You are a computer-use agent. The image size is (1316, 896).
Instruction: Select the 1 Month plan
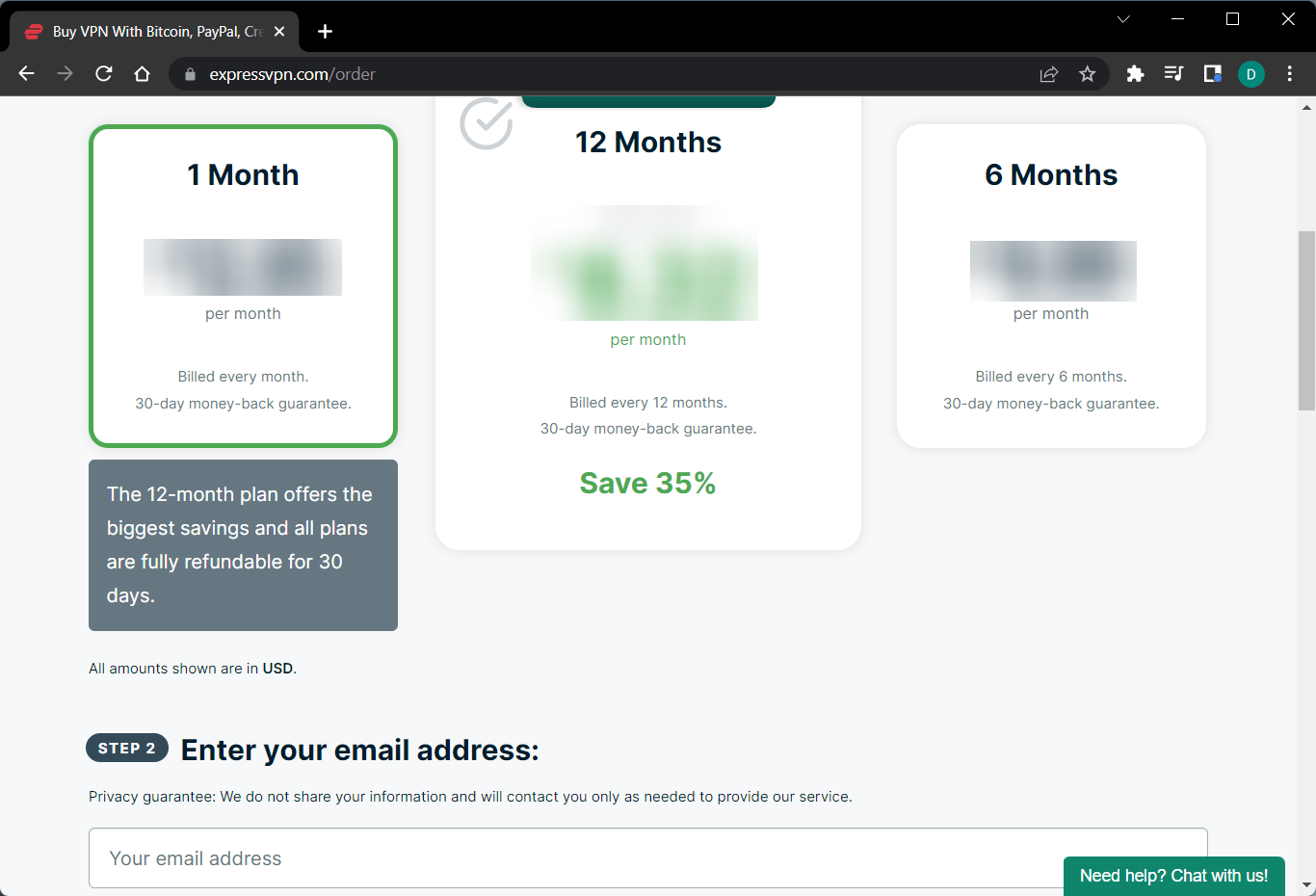tap(242, 285)
